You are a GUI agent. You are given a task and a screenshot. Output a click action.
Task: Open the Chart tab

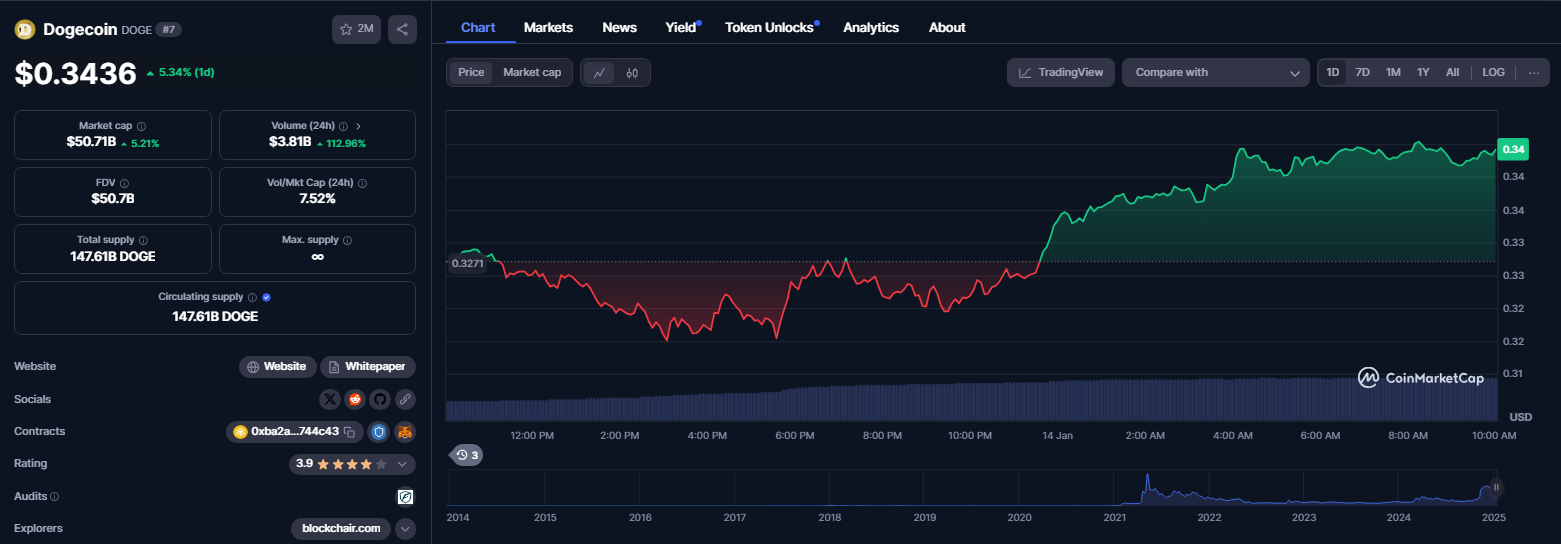coord(478,27)
